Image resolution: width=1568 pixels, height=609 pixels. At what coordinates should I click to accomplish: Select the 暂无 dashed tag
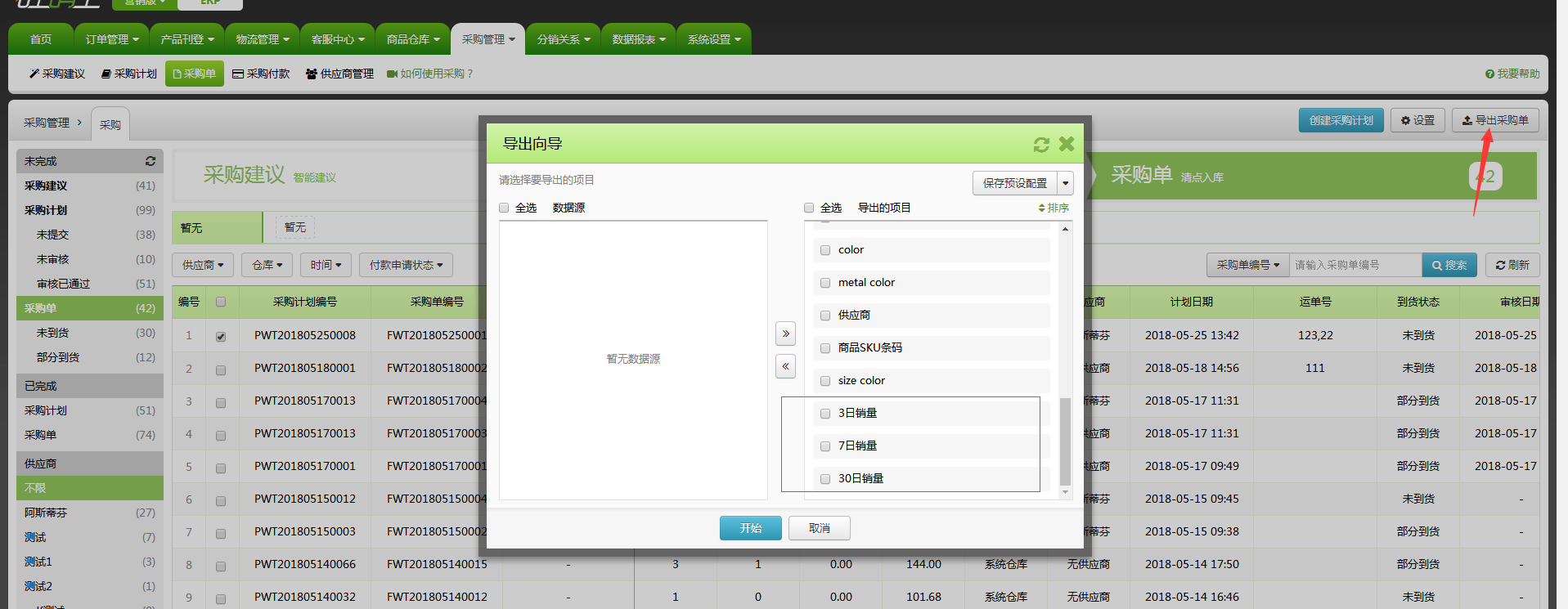295,227
